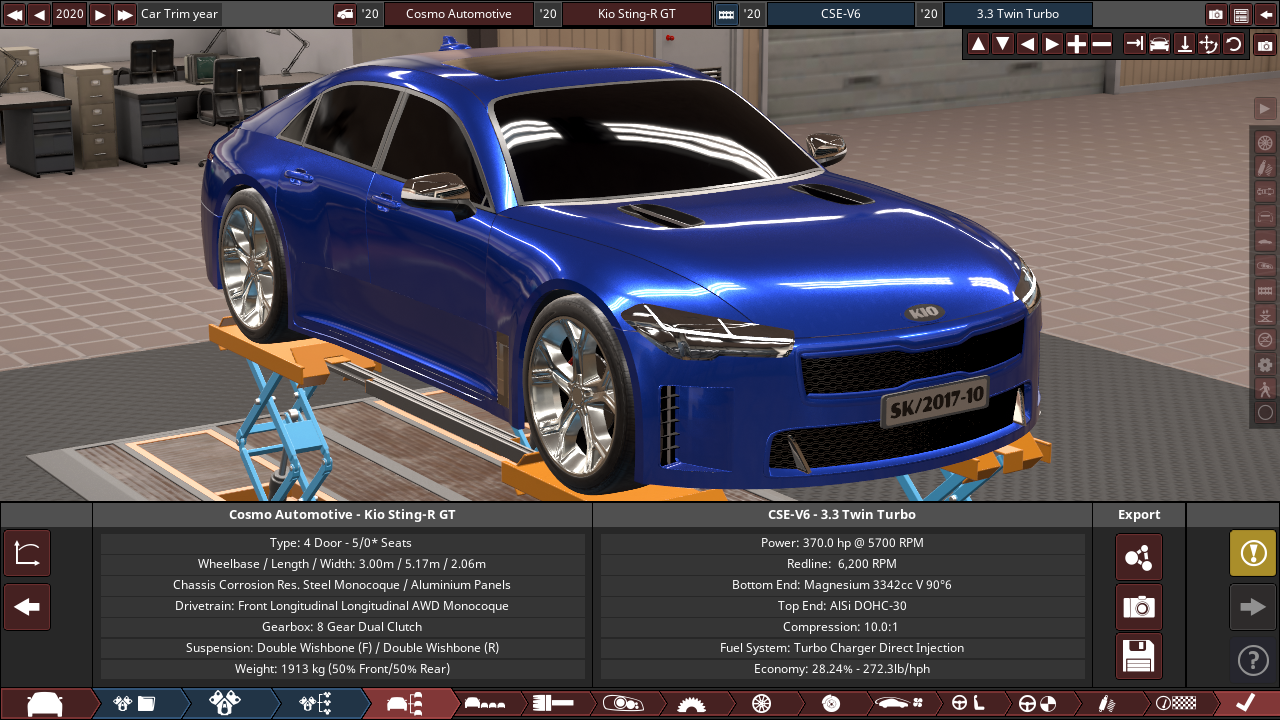Toggle fixtures grille icon in right sidebar
The width and height of the screenshot is (1280, 720).
click(1265, 290)
